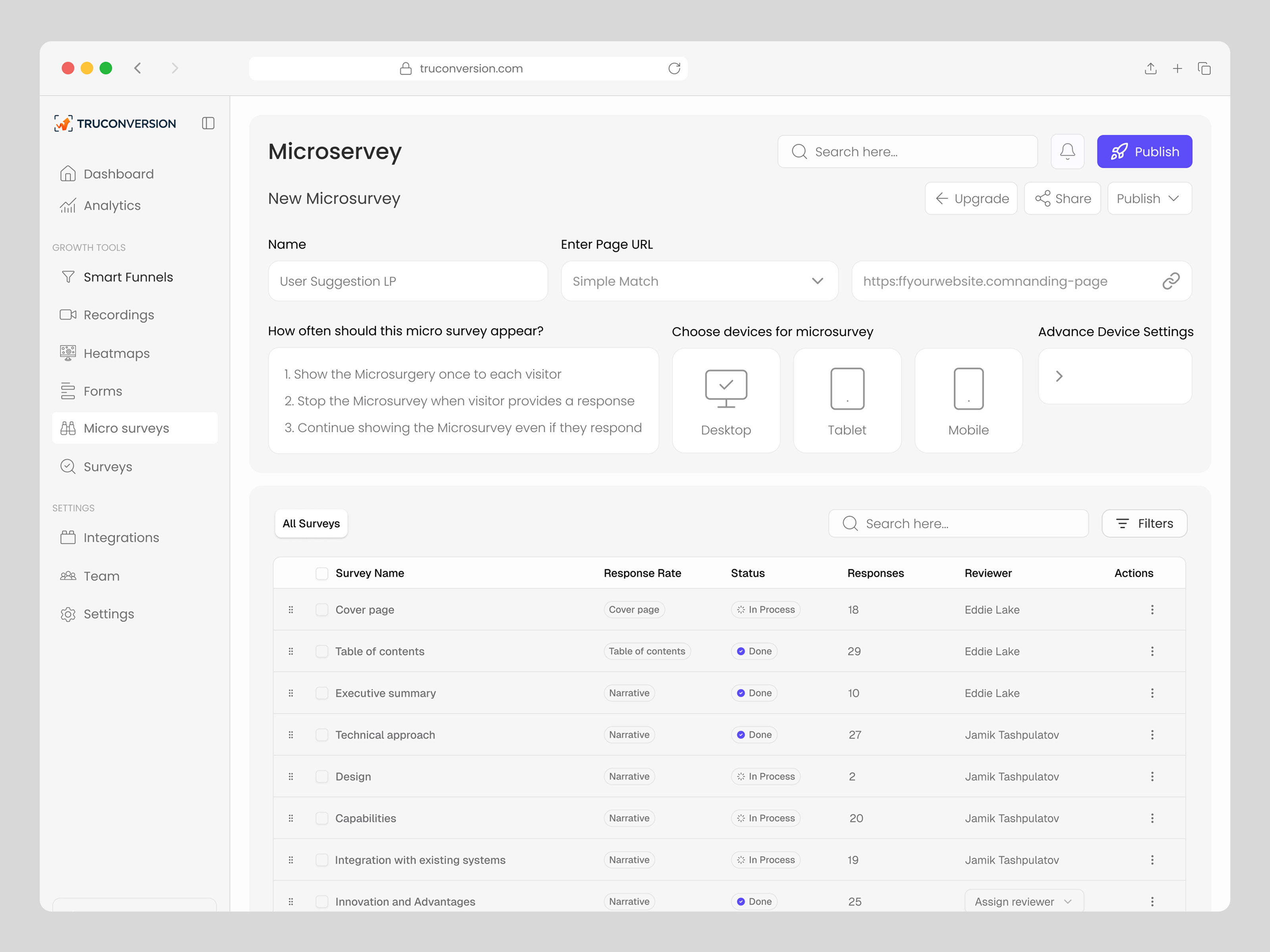Open actions menu for Capabilities row
Screen dimensions: 1270x952
1152,818
